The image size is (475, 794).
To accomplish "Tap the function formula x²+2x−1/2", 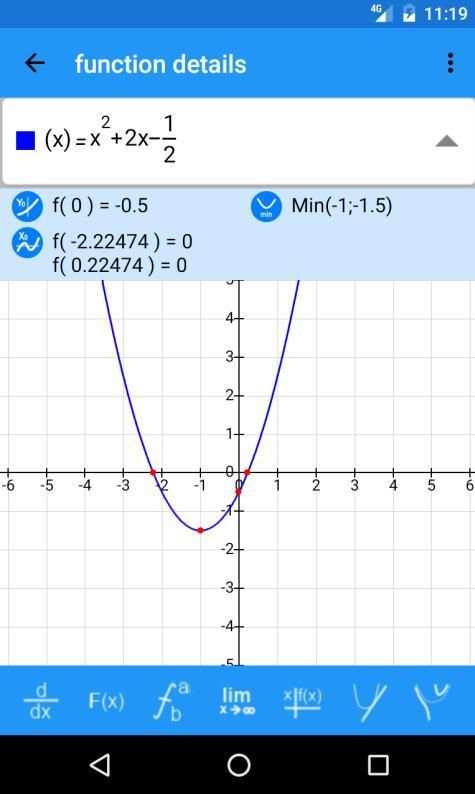I will point(110,139).
